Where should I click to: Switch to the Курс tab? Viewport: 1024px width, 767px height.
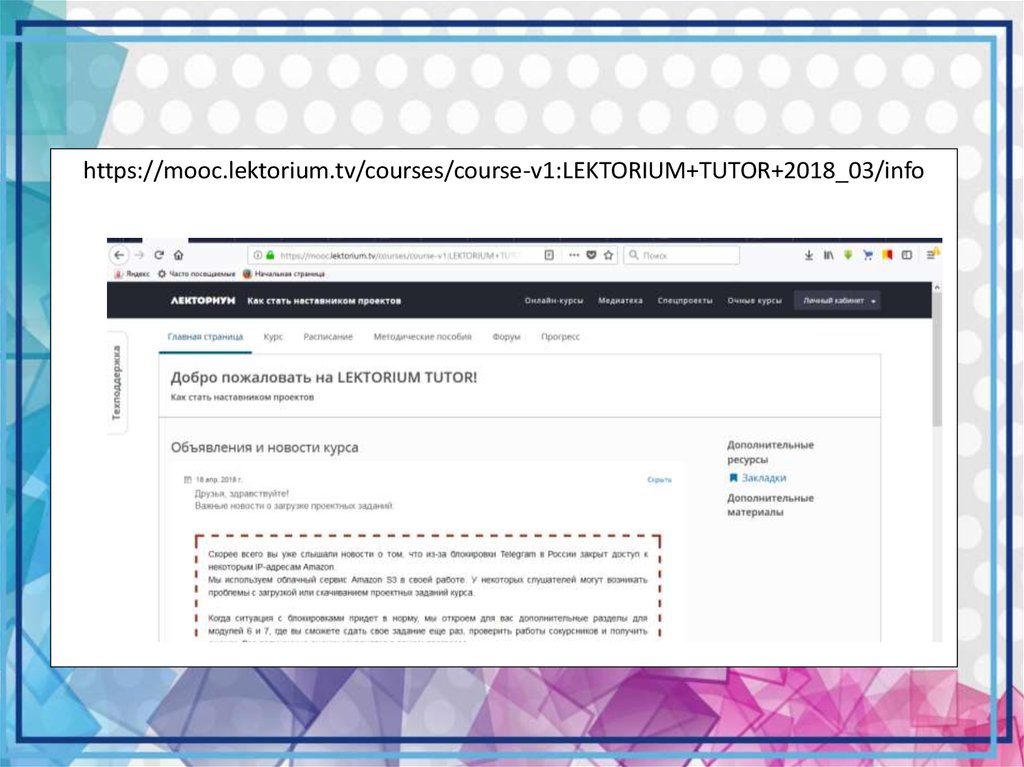[x=273, y=336]
